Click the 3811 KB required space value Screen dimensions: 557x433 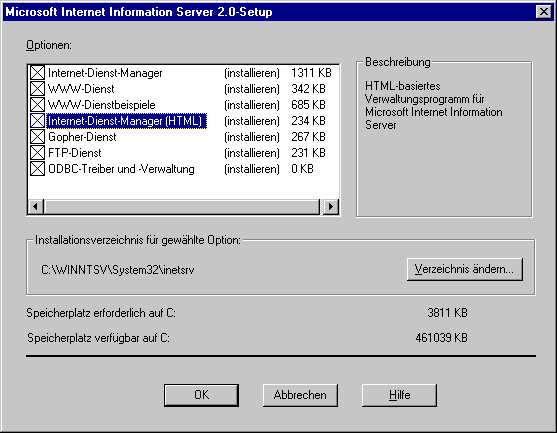tap(448, 313)
